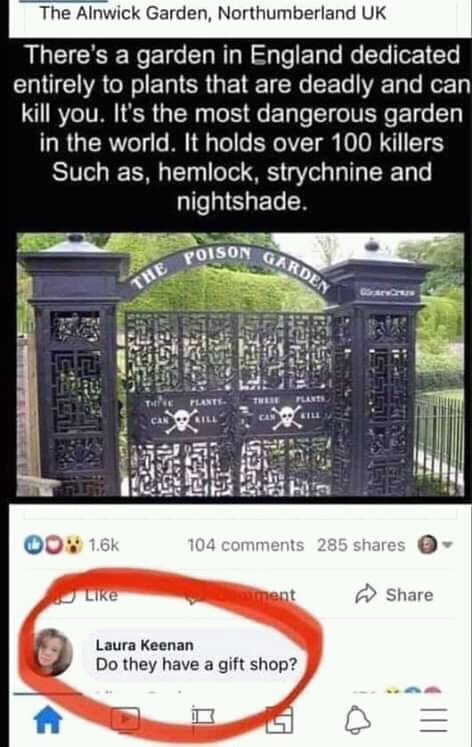This screenshot has height=747, width=472.
Task: Open Laura Keenan's profile name
Action: [x=144, y=645]
